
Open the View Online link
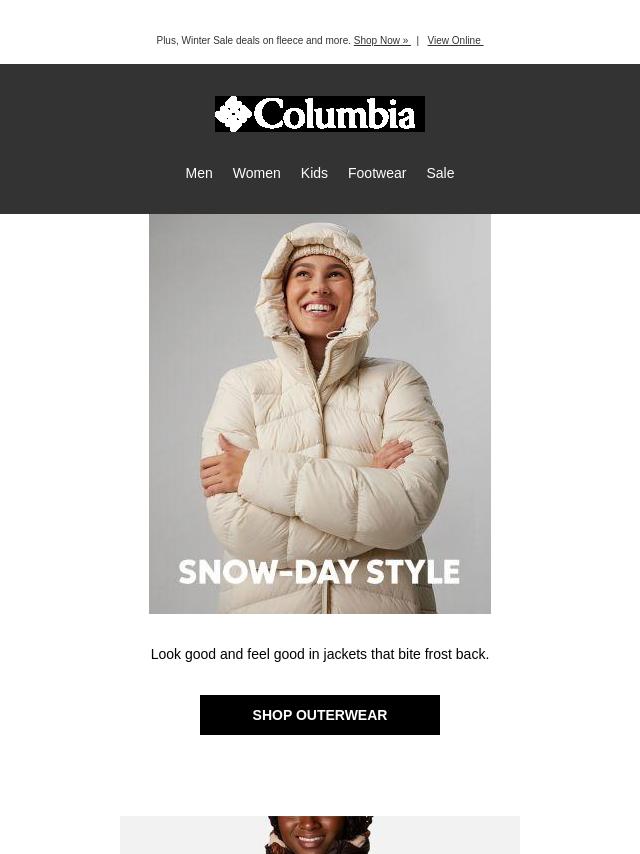point(455,40)
